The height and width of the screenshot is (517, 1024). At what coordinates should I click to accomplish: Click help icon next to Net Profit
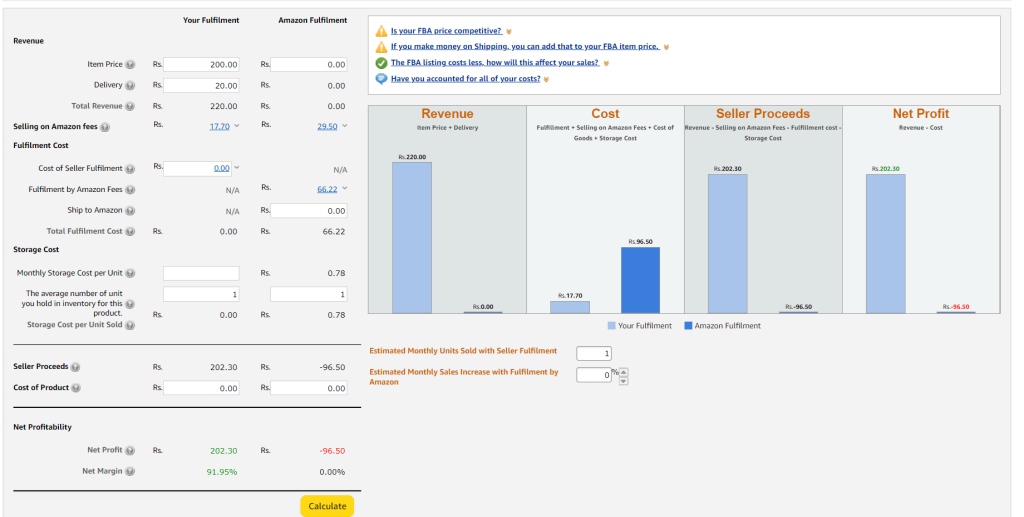pos(130,451)
